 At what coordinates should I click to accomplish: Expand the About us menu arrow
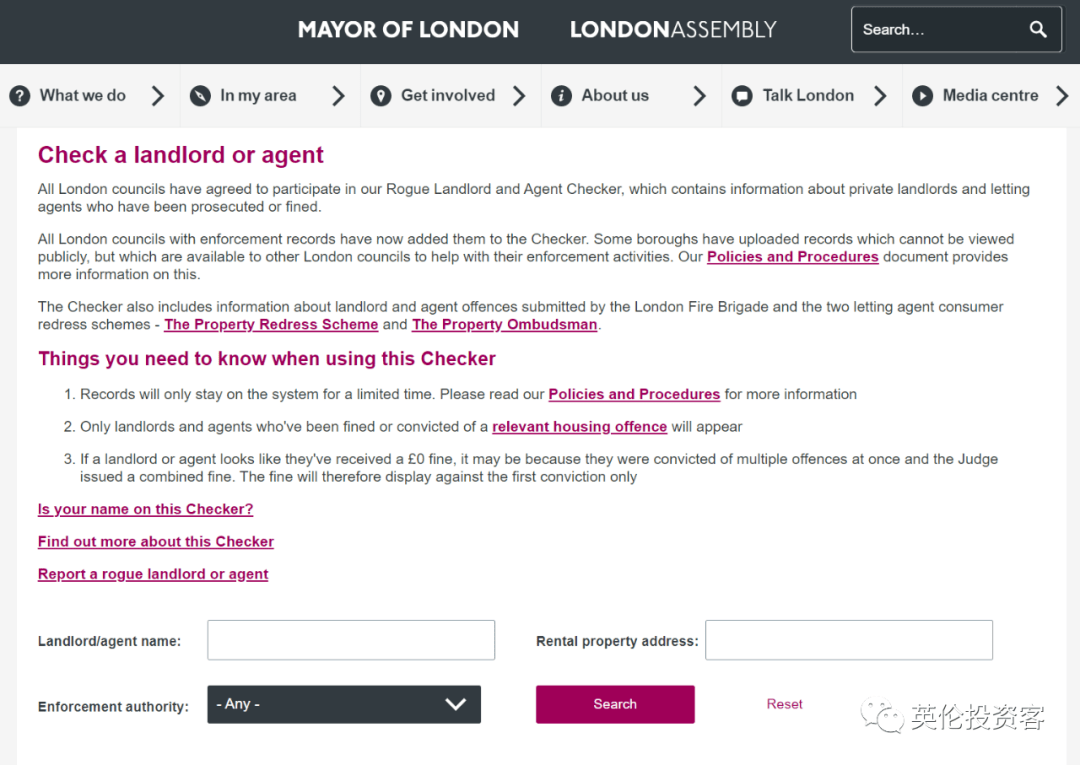pos(699,96)
